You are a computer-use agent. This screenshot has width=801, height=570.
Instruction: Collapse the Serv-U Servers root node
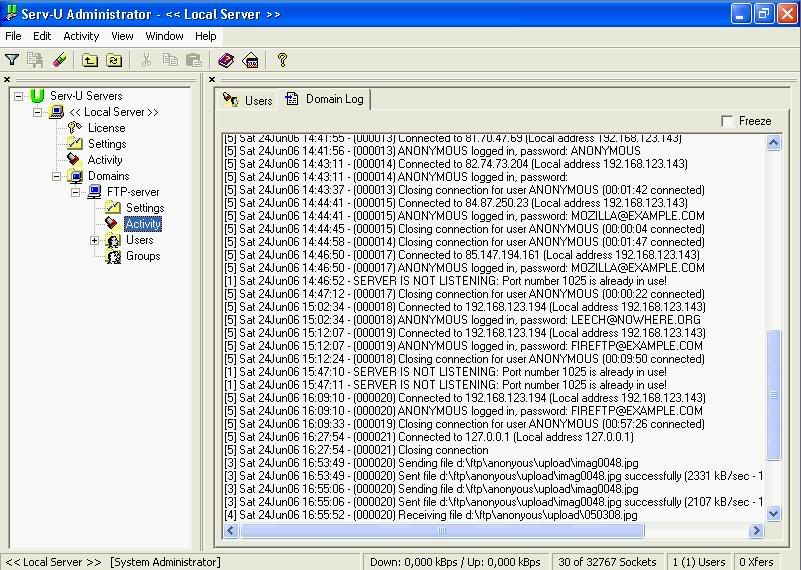tap(20, 96)
